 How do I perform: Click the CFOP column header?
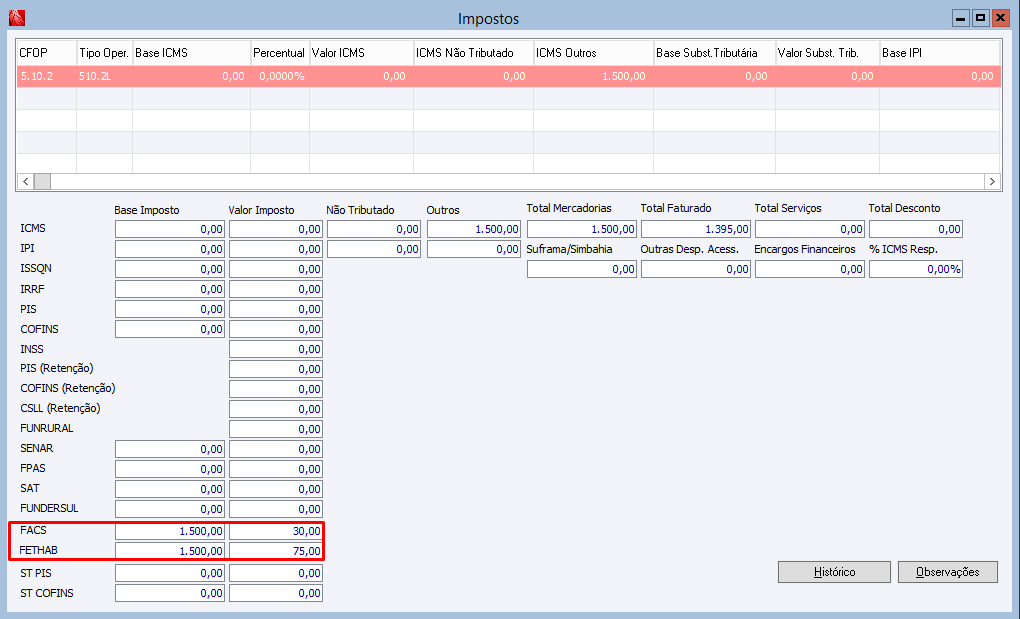[47, 53]
